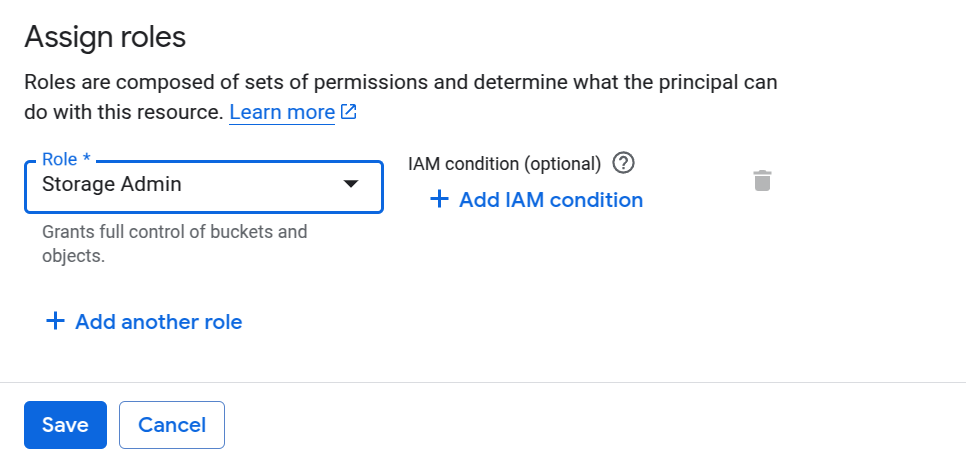
Task: Click the Assign roles heading
Action: pos(105,37)
